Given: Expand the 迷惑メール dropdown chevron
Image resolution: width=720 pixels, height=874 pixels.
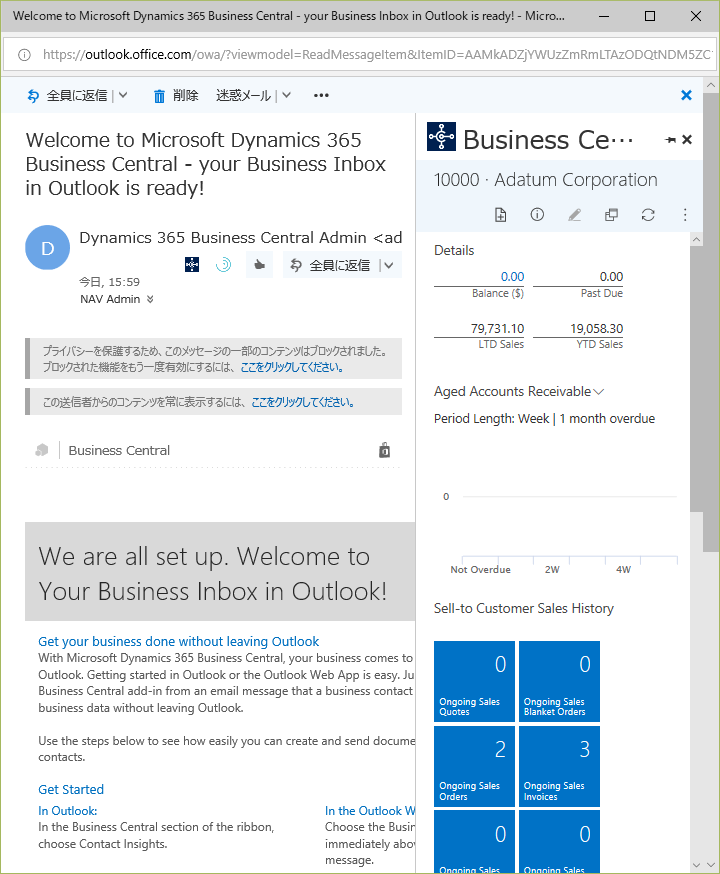Looking at the screenshot, I should click(286, 95).
